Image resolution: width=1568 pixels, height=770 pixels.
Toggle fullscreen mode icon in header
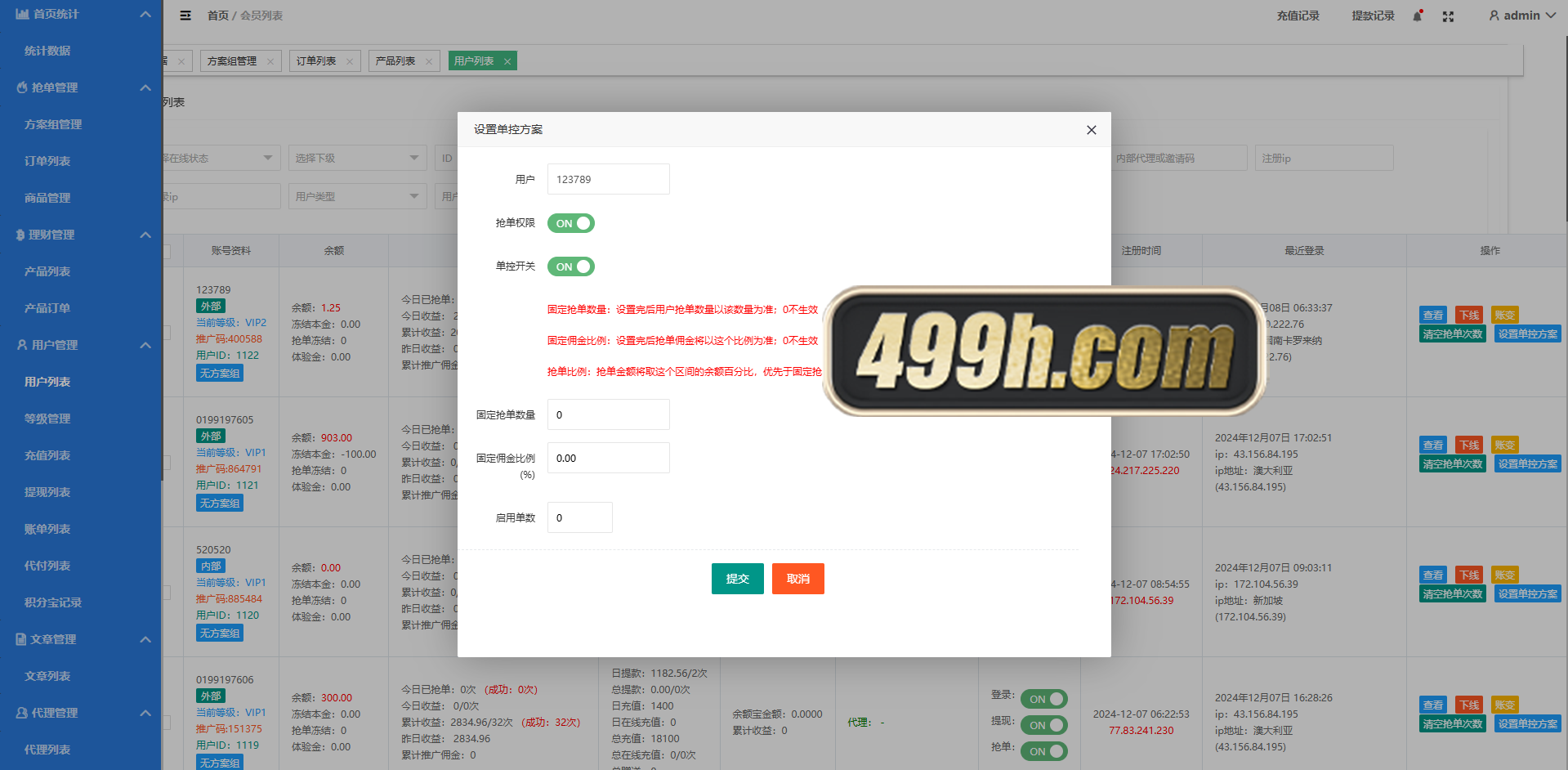(1448, 16)
